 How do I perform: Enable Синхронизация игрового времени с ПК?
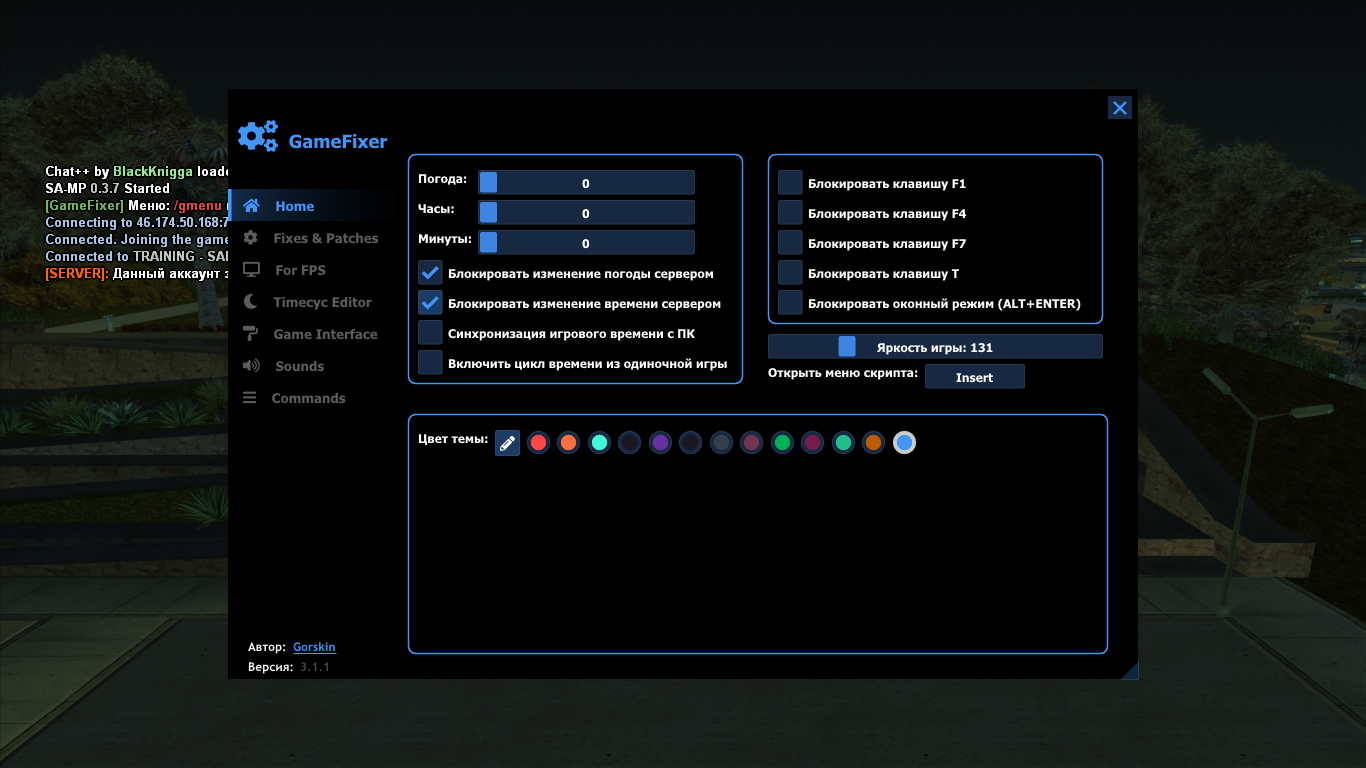click(x=431, y=333)
